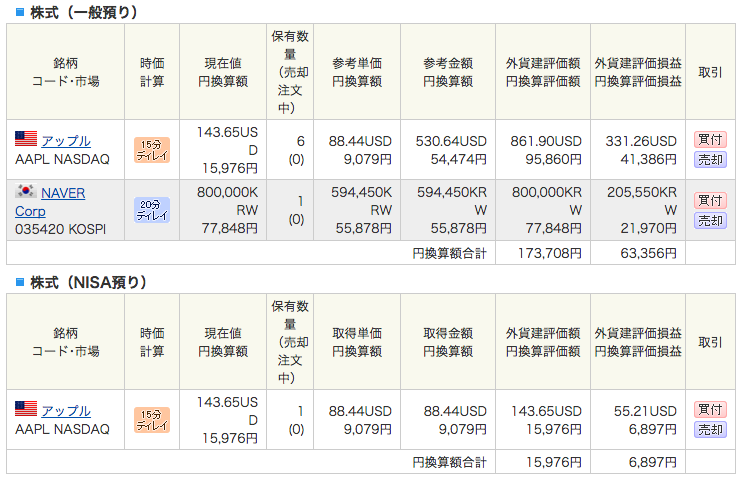
Task: Click the 取得単価 column header in the NISA table
Action: [357, 333]
